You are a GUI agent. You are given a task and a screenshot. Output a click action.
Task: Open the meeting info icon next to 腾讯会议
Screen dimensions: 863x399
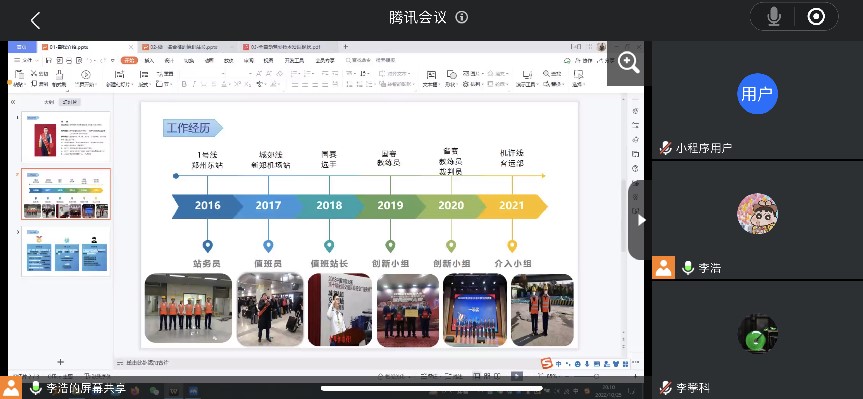tap(462, 18)
